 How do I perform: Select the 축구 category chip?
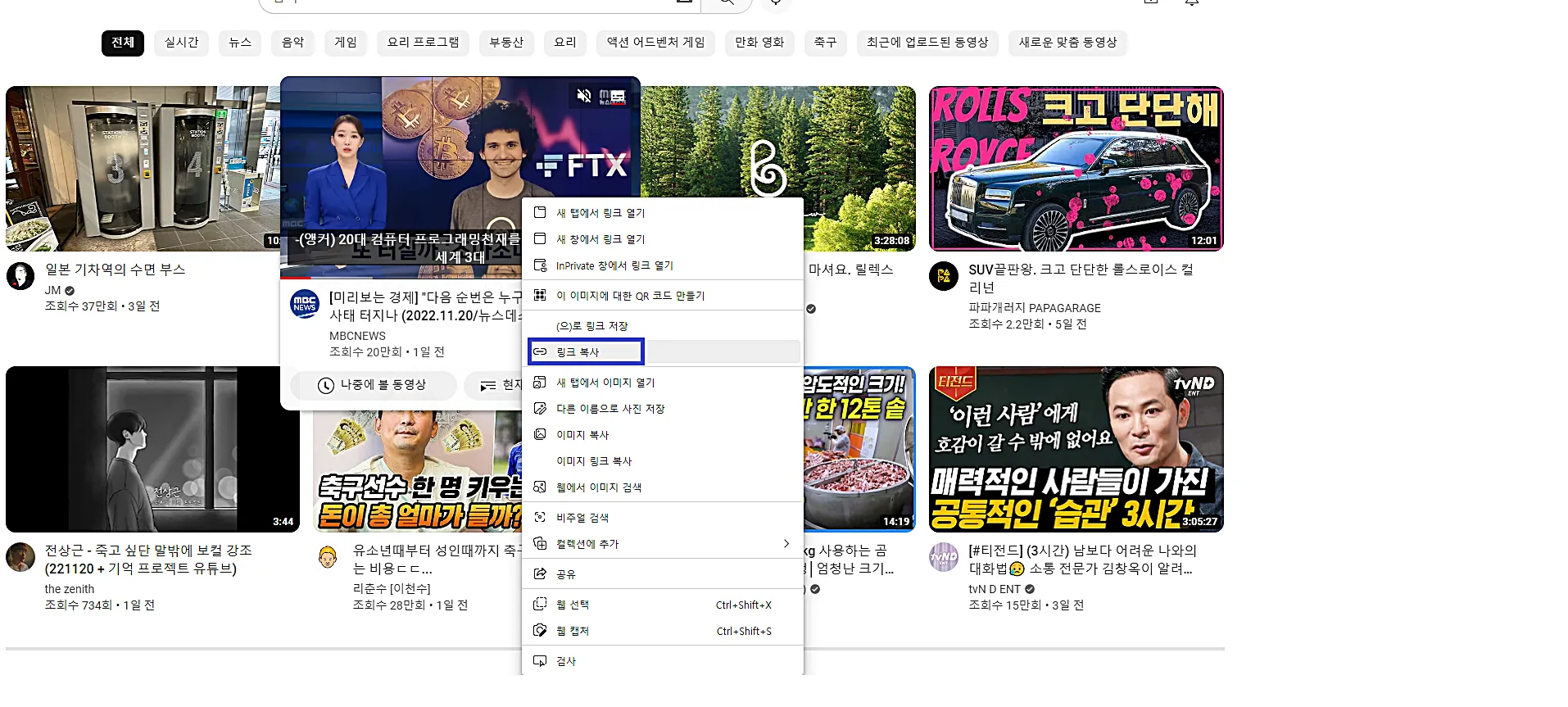[826, 43]
